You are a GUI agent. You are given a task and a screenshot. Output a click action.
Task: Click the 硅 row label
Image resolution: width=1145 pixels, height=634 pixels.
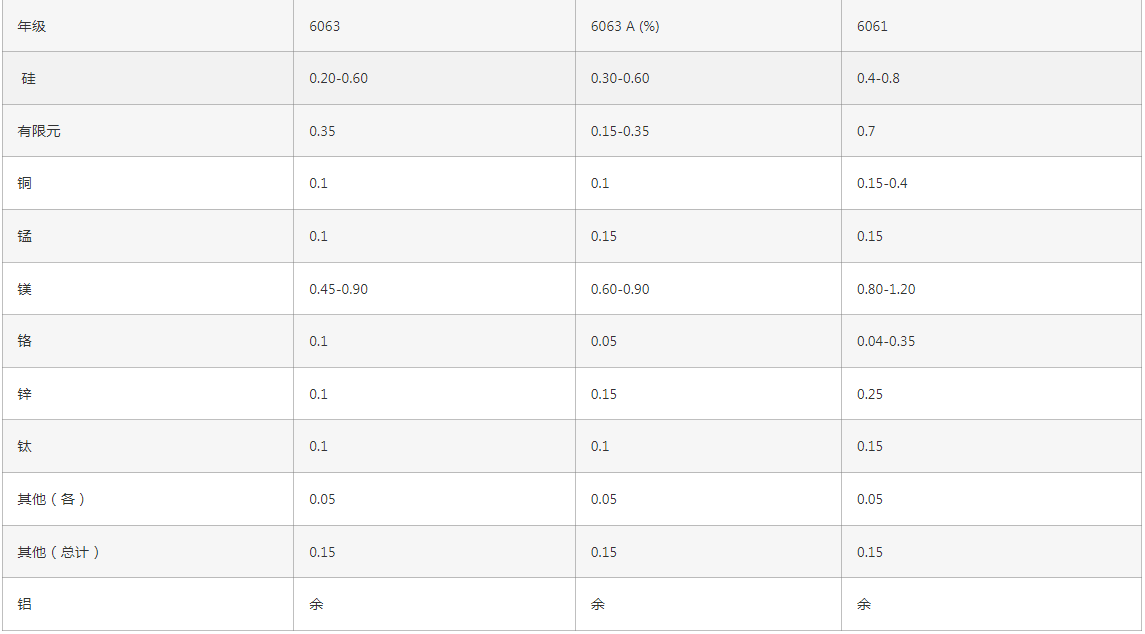coord(28,78)
